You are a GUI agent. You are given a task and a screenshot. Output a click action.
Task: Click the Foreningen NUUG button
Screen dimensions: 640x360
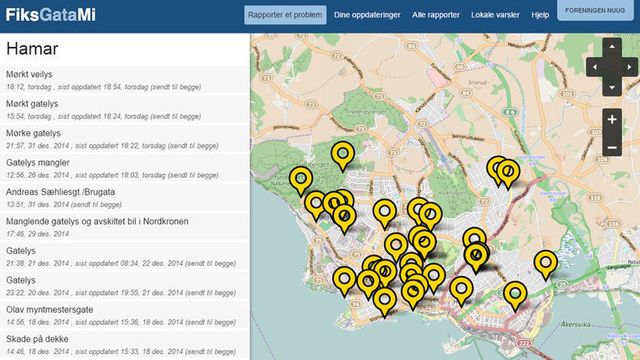(x=595, y=10)
